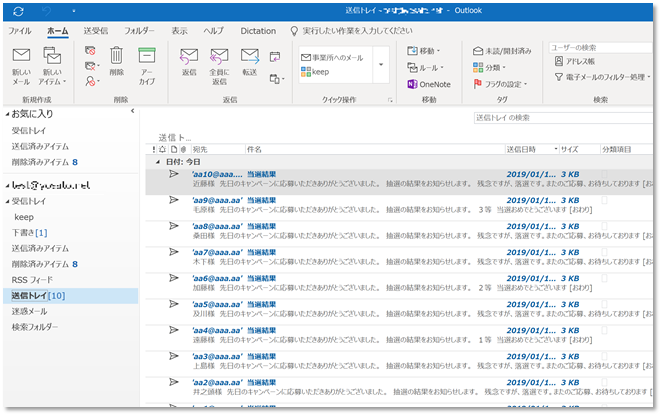Image resolution: width=662 pixels, height=416 pixels.
Task: Click the undo icon in title bar
Action: tap(47, 11)
